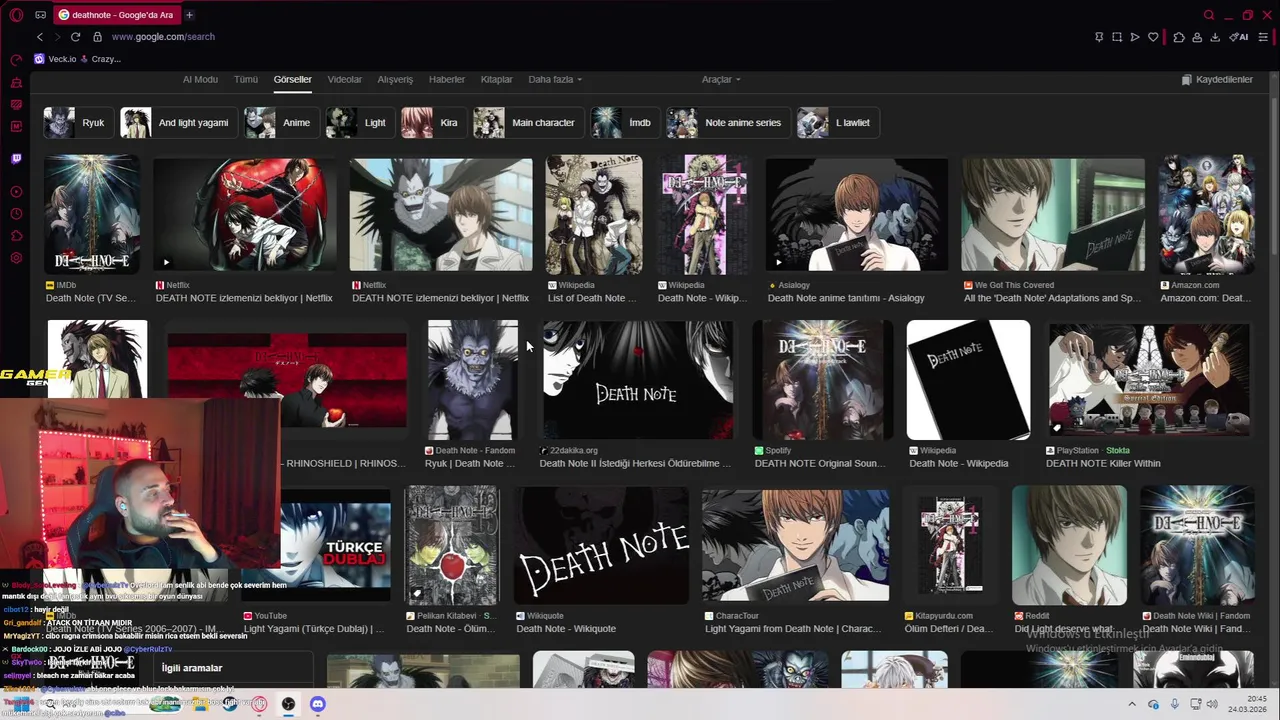Go forward with the forward arrow

[57, 37]
